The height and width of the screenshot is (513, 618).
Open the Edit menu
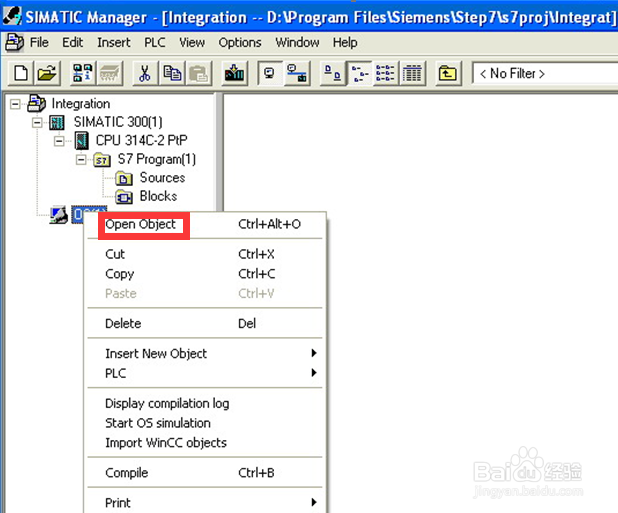(73, 42)
